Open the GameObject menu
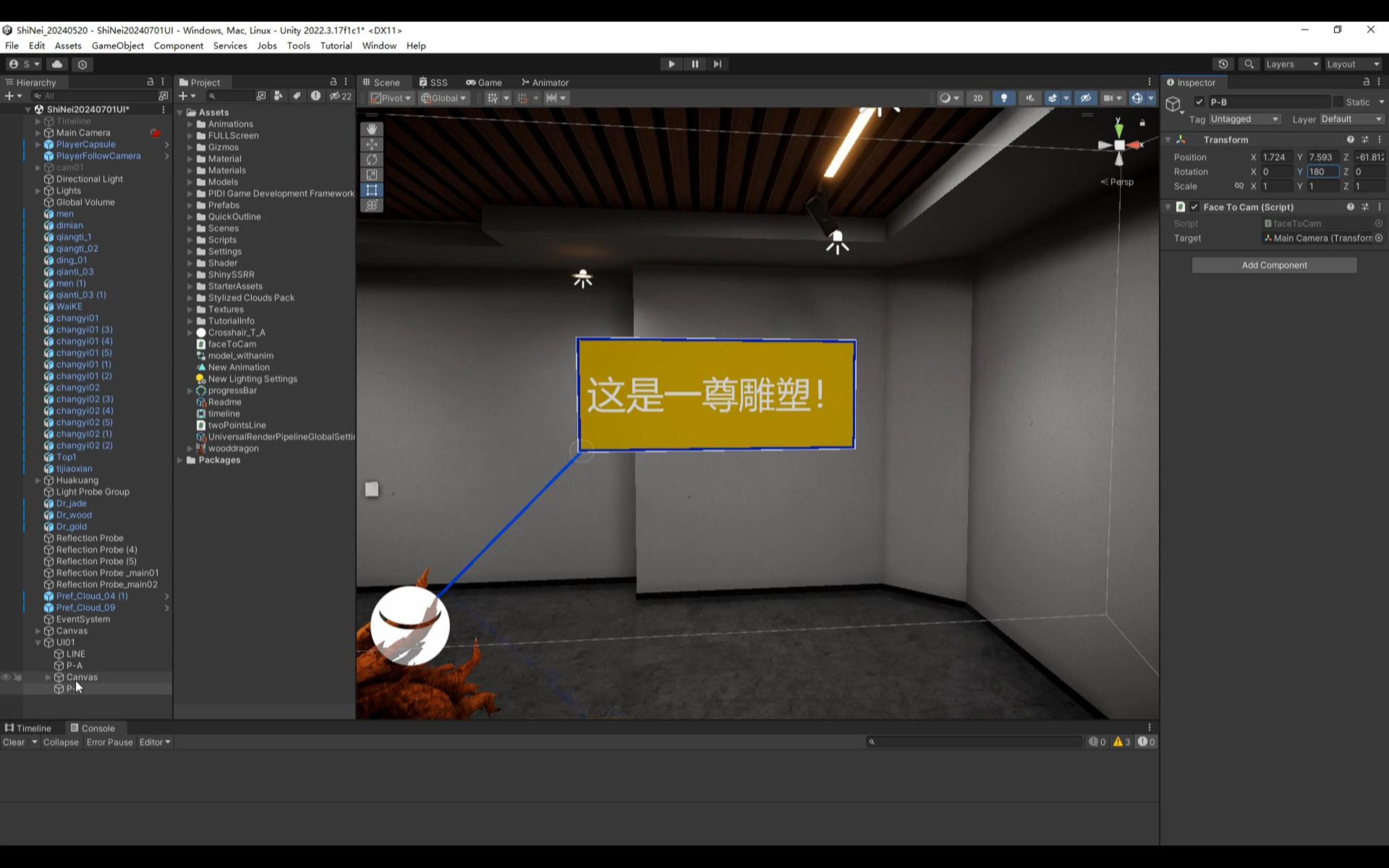The width and height of the screenshot is (1389, 868). pos(118,45)
